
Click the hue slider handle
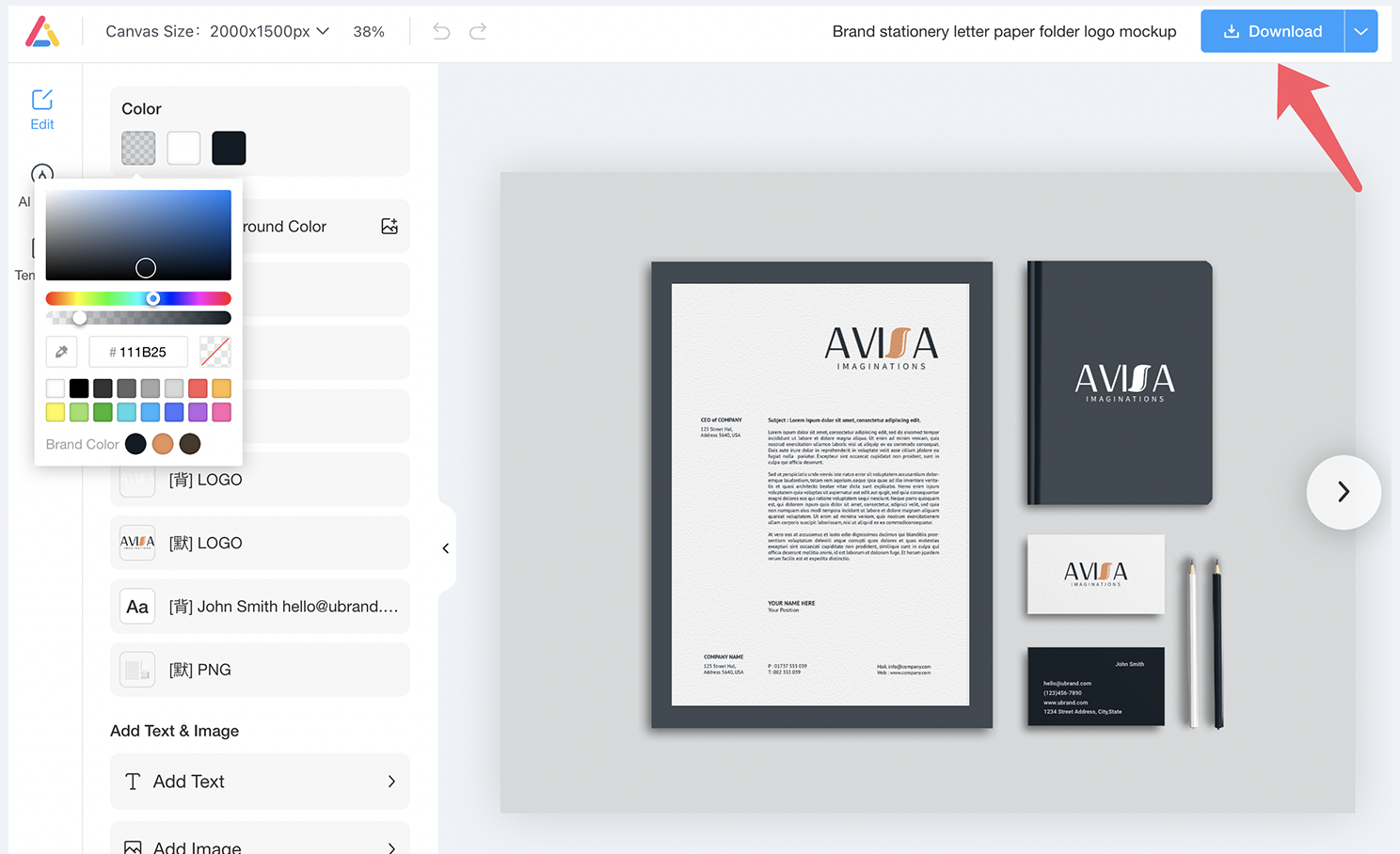click(x=153, y=299)
